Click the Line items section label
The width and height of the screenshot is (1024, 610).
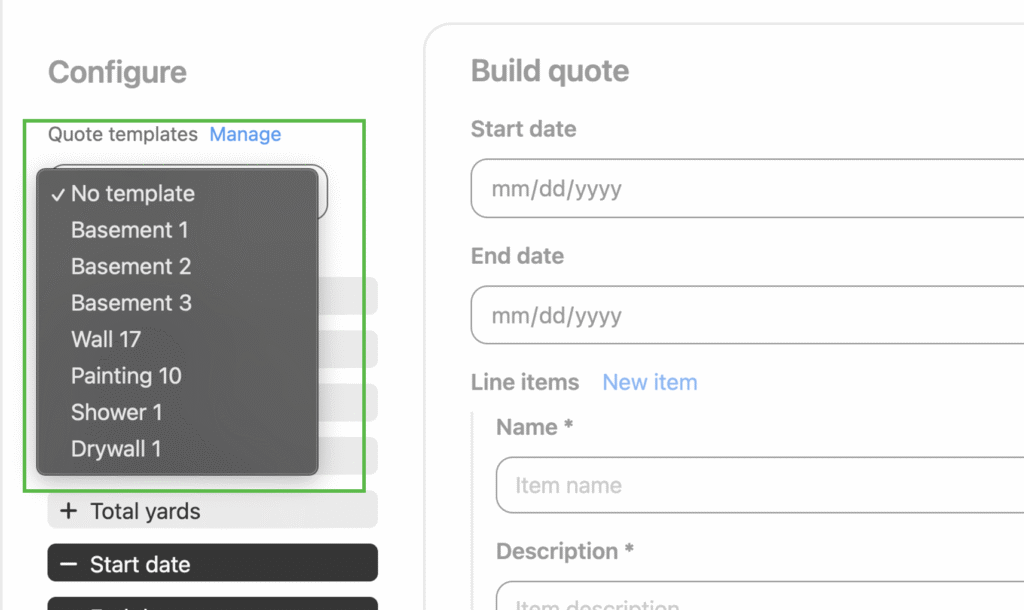pos(524,382)
